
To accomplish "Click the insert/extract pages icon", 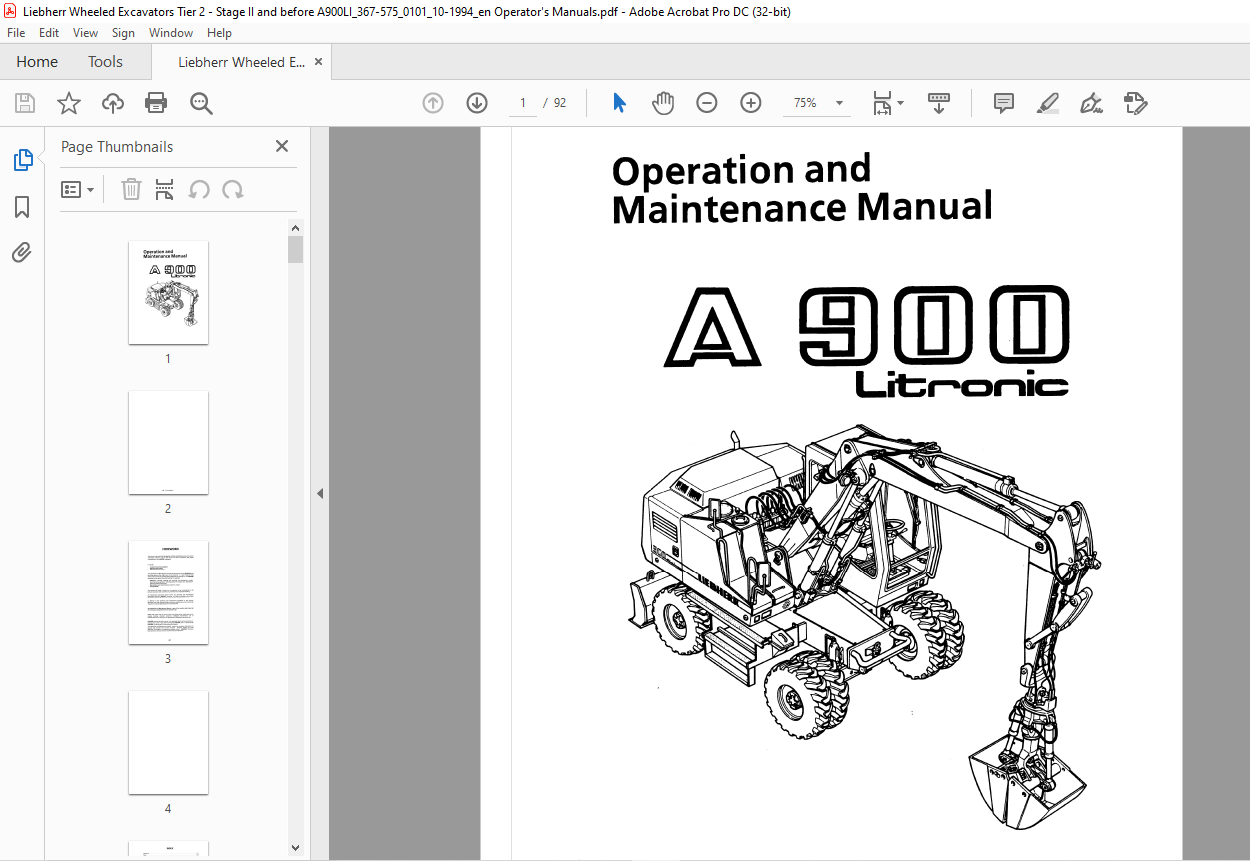I will click(165, 190).
